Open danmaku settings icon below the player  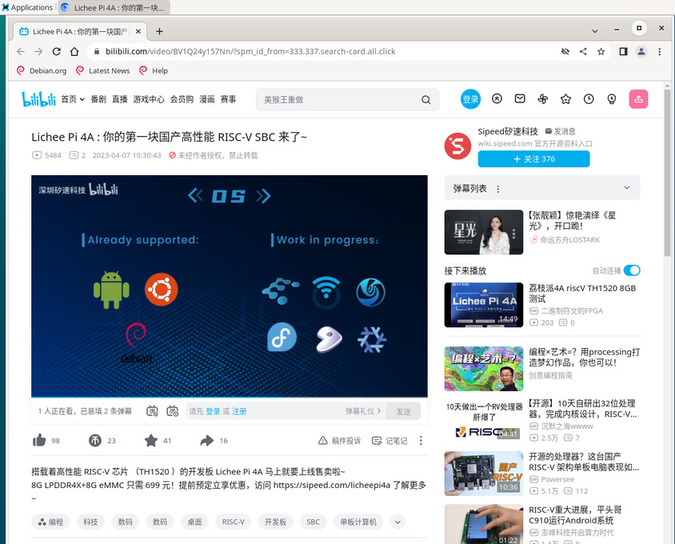coord(173,411)
